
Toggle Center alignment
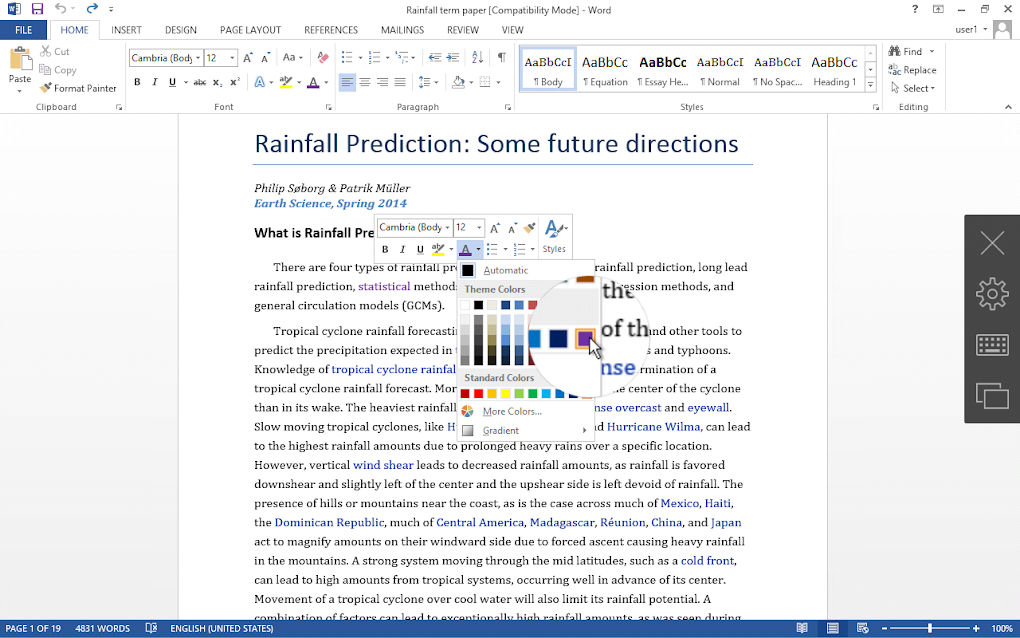[365, 82]
